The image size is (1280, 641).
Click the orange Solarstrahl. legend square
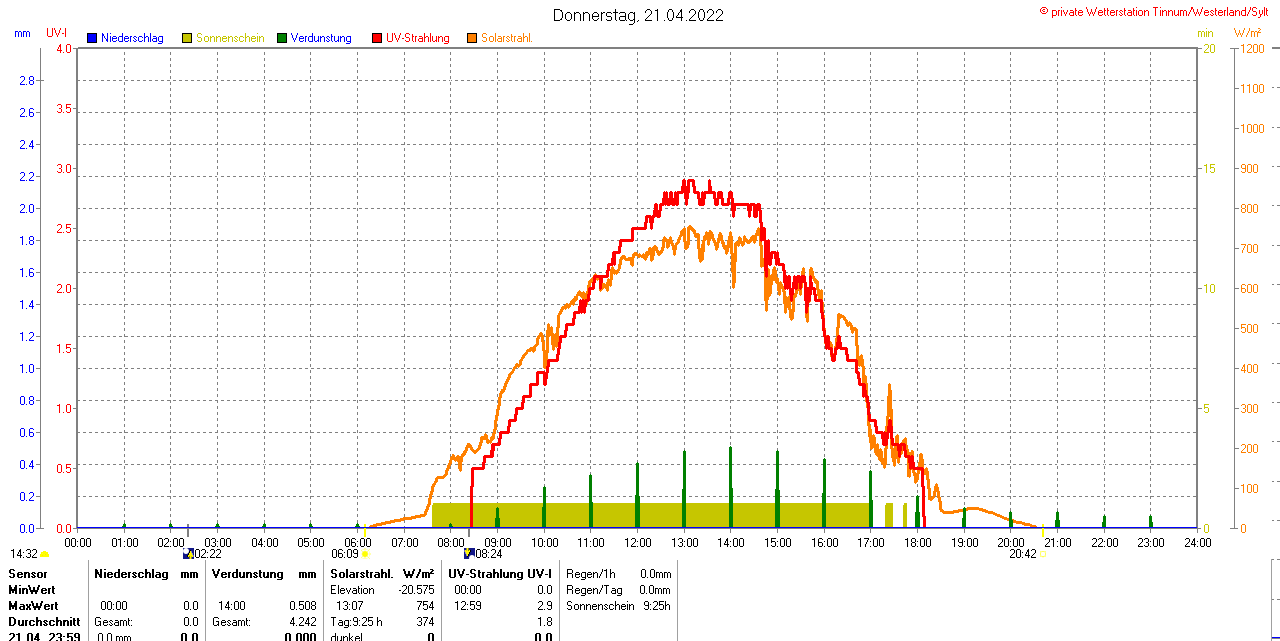472,38
